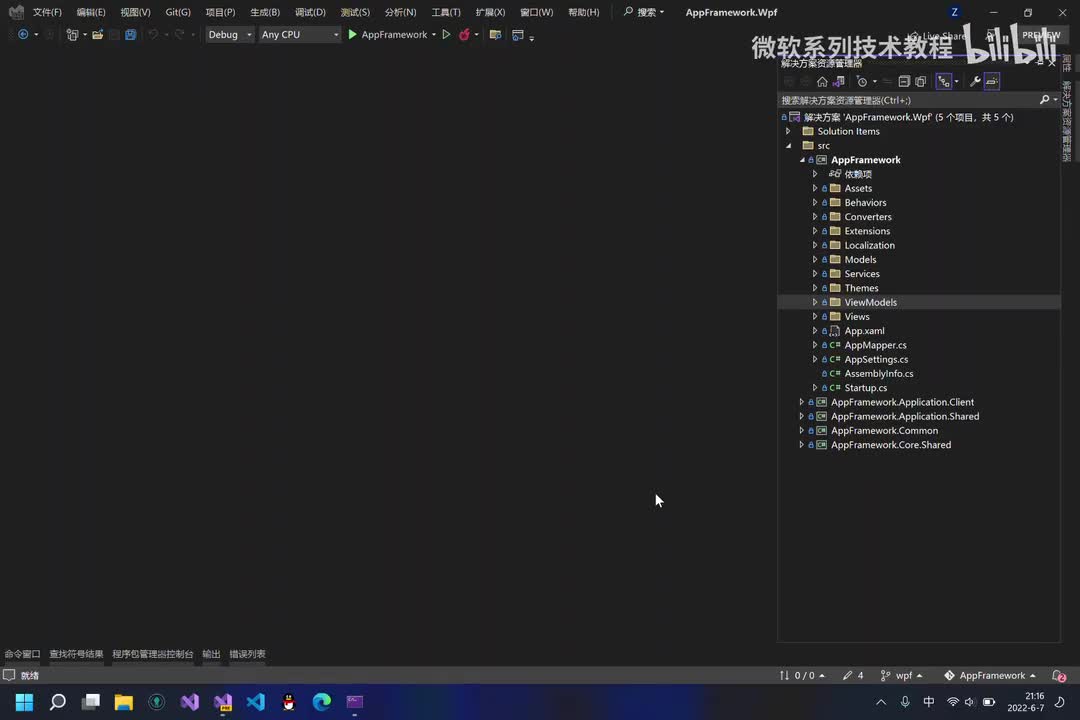
Task: Select the Startup.cs file
Action: pos(866,388)
